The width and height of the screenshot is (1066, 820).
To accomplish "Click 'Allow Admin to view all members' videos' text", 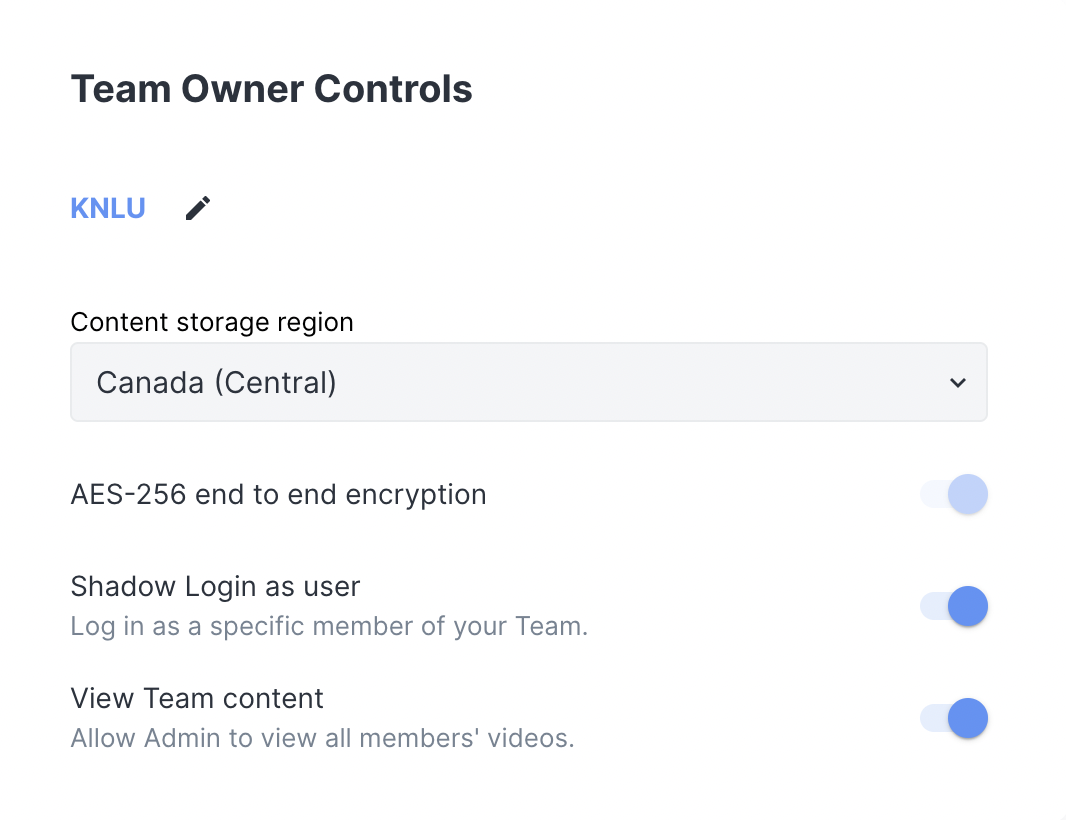I will coord(322,739).
